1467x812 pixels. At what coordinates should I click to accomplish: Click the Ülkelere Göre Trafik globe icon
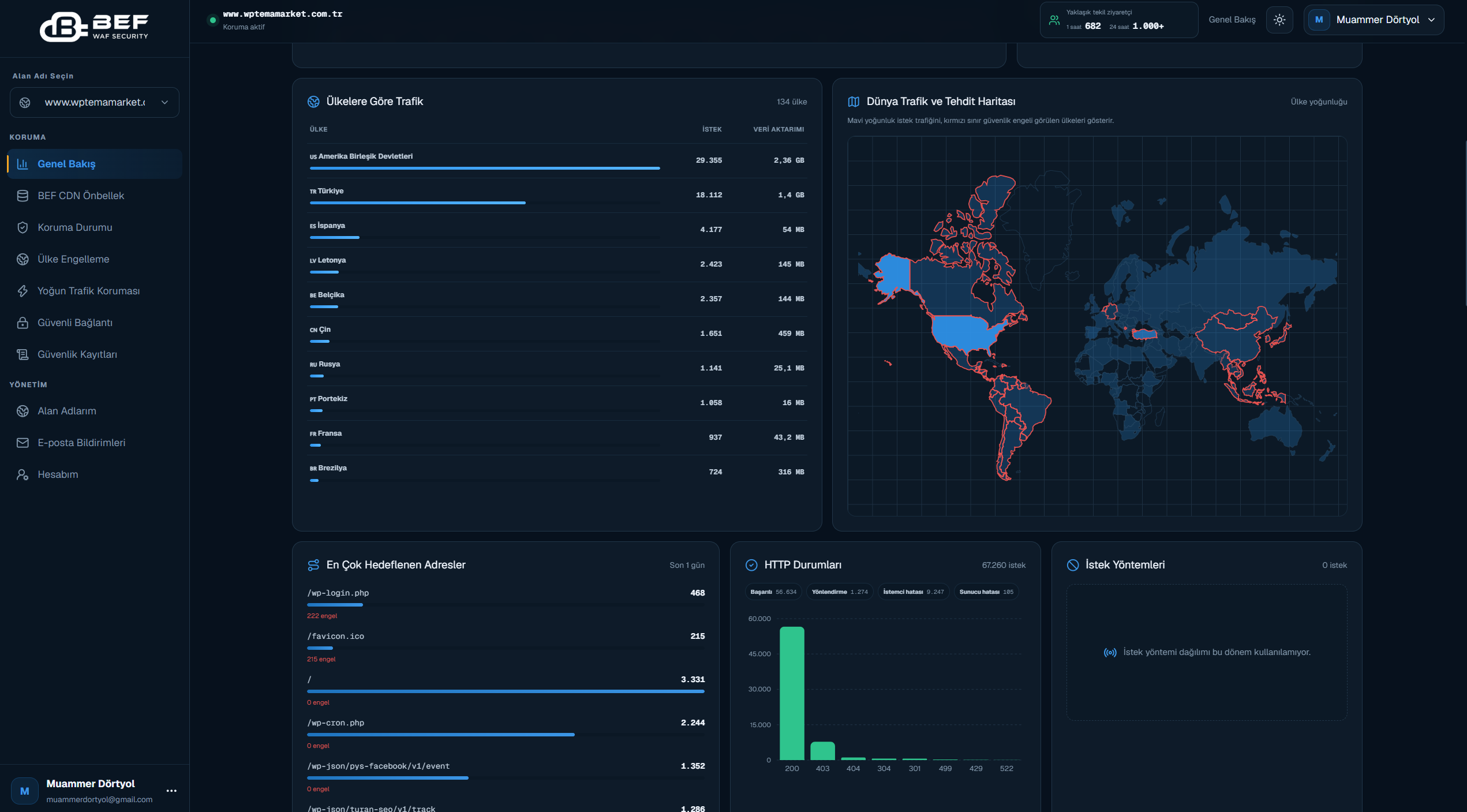tap(313, 102)
